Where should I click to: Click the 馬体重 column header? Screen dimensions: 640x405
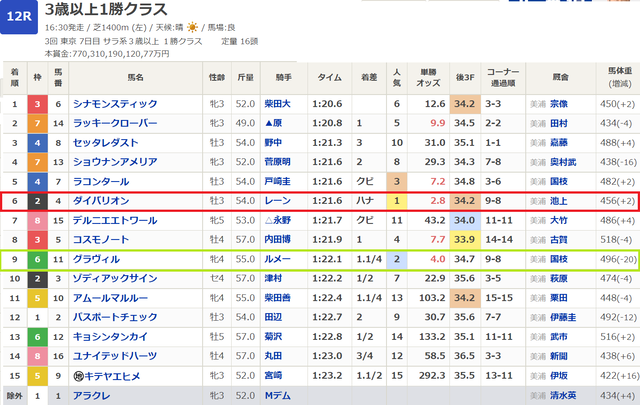(620, 78)
